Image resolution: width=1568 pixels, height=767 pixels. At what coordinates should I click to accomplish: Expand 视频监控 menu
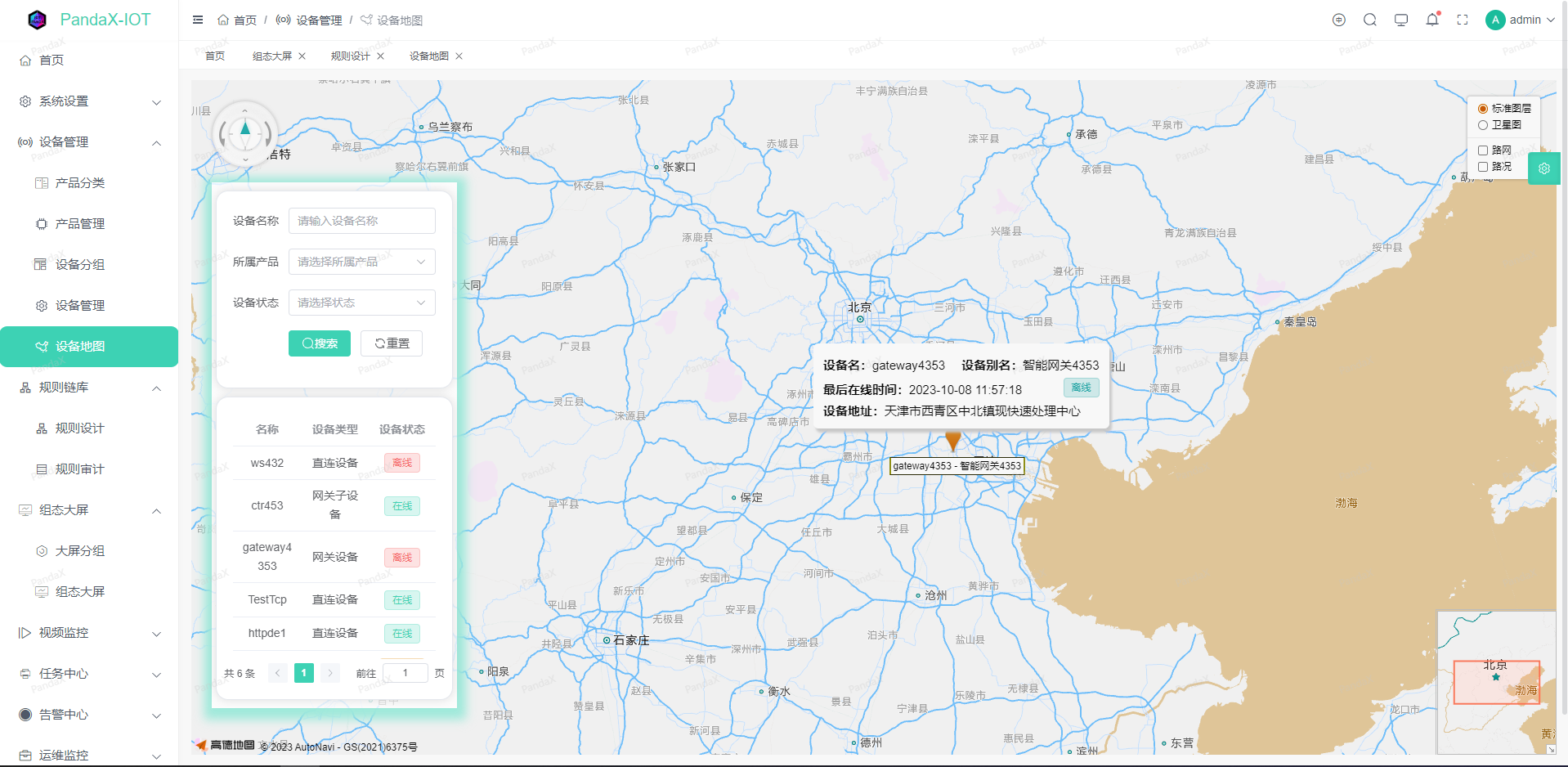click(89, 633)
